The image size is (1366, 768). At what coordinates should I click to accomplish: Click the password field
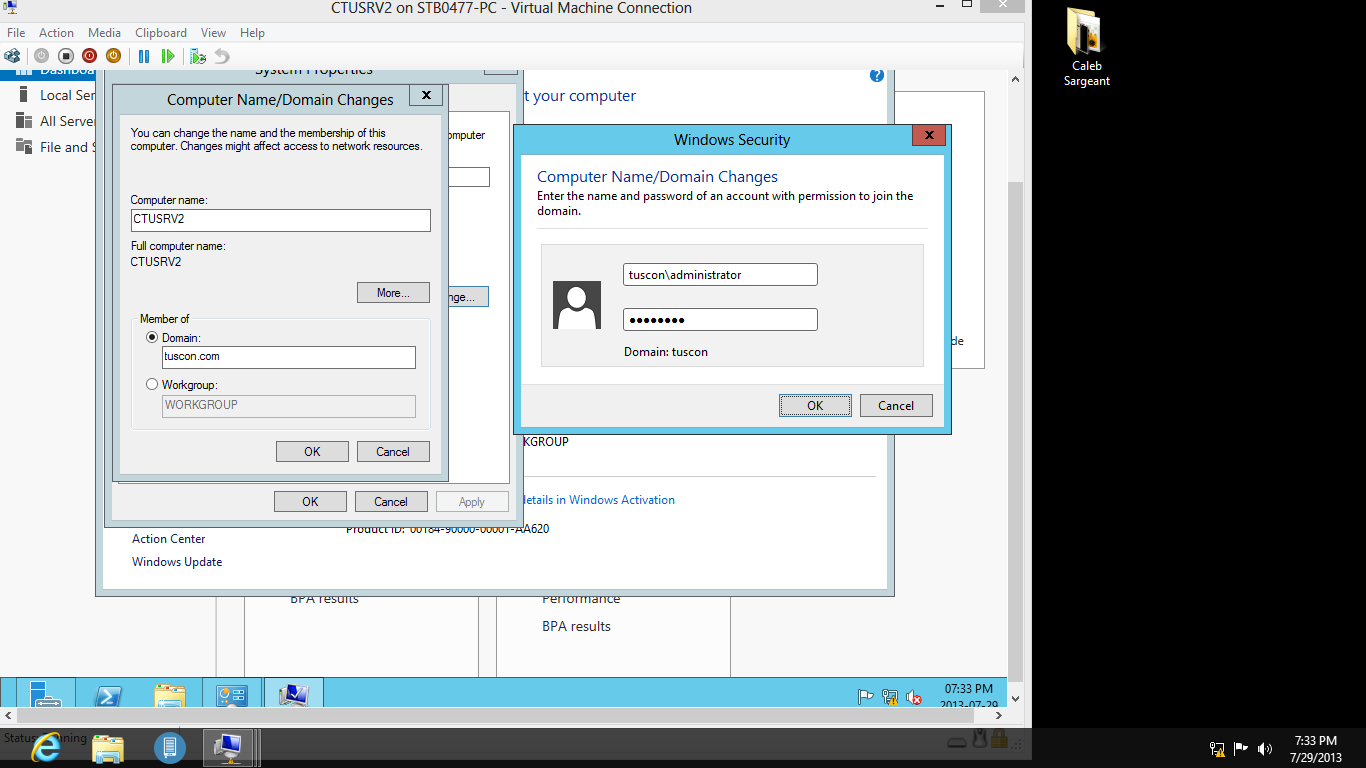[720, 319]
